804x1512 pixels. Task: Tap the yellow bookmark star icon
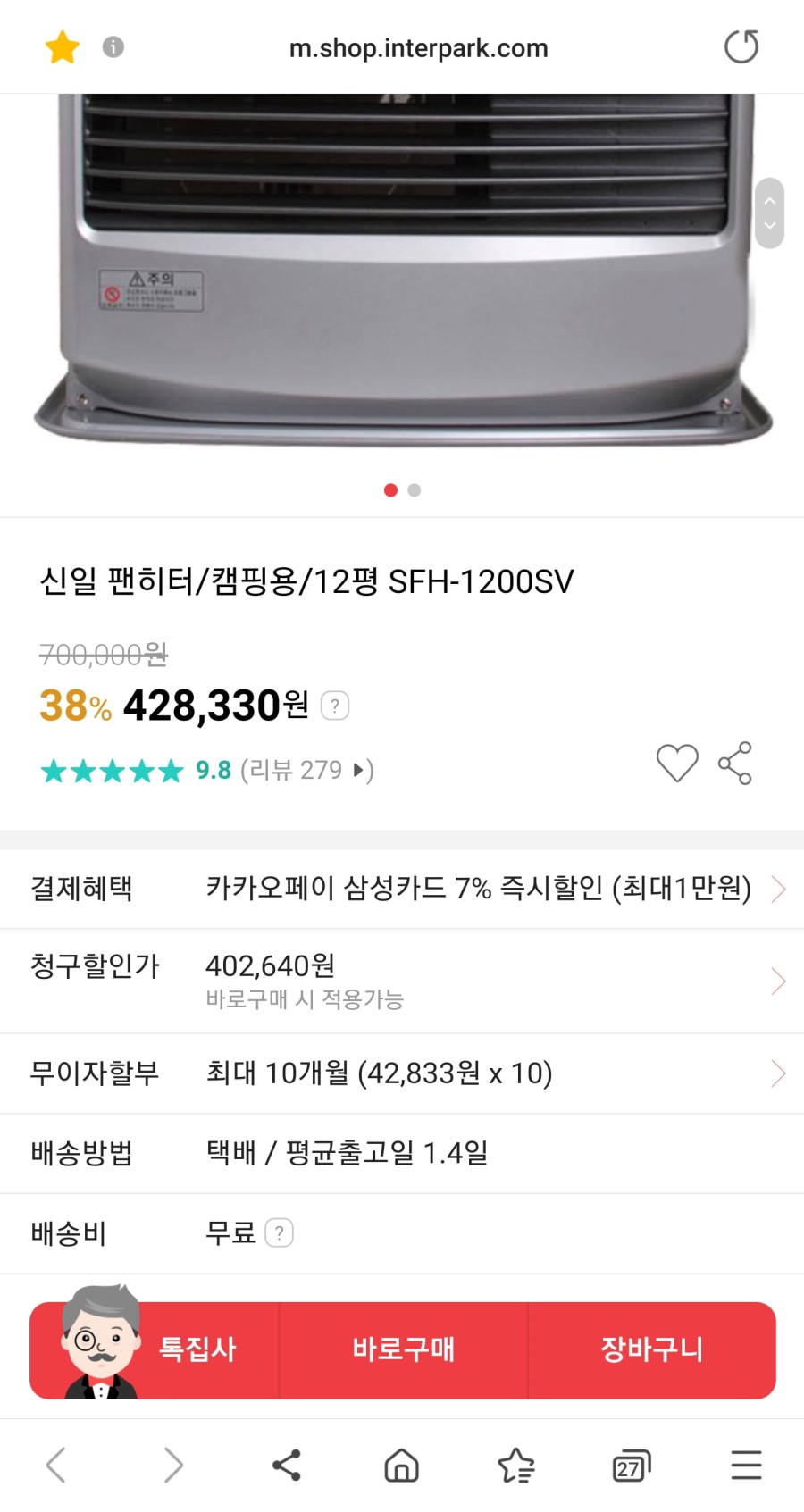tap(63, 46)
